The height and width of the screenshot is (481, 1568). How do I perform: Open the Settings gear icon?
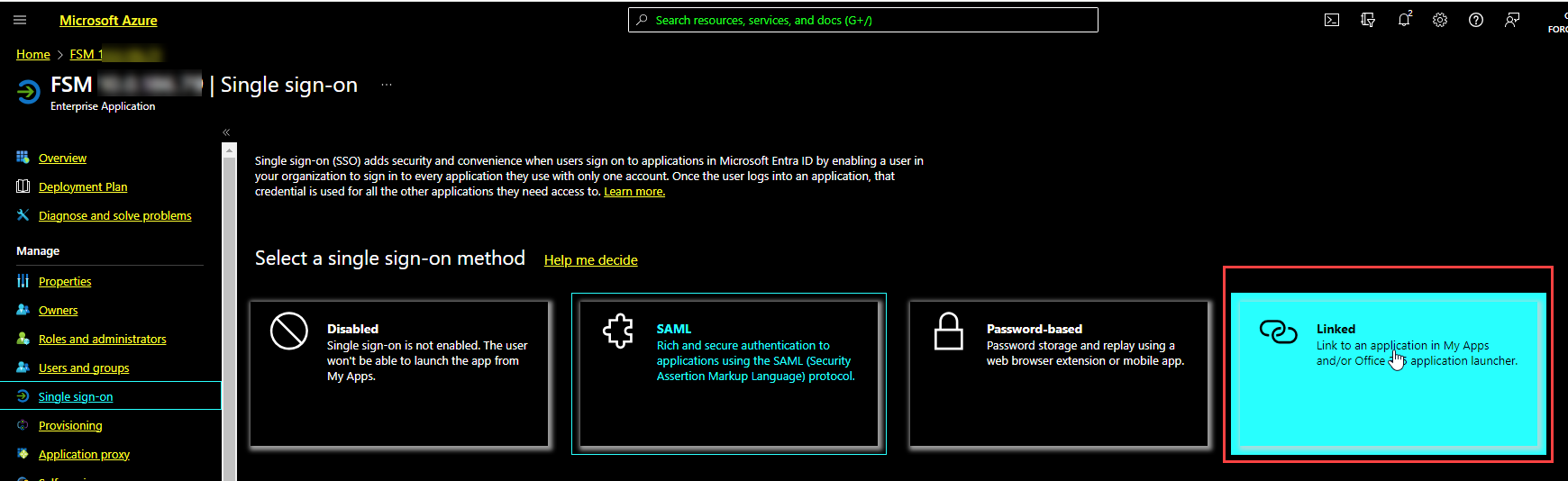pos(1440,20)
